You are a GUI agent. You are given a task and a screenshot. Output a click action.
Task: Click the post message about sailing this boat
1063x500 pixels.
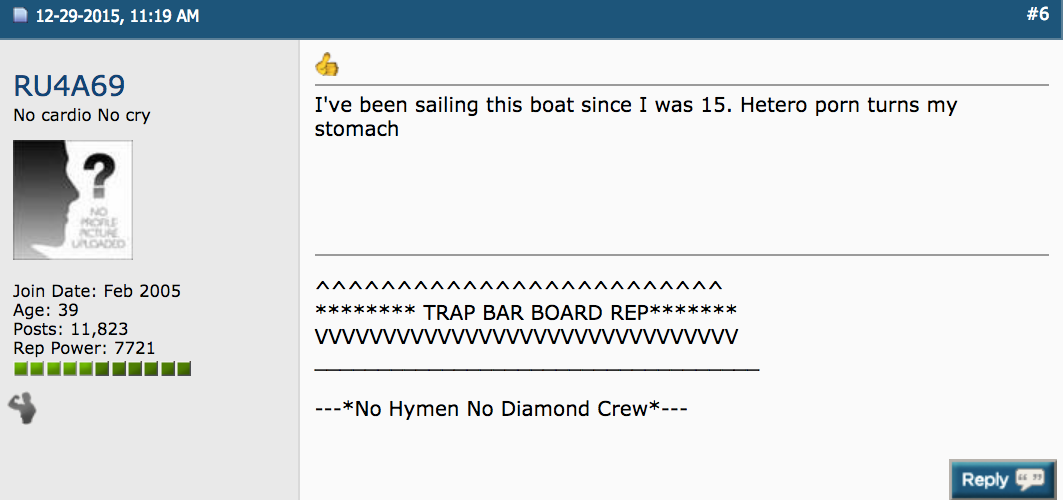click(636, 117)
